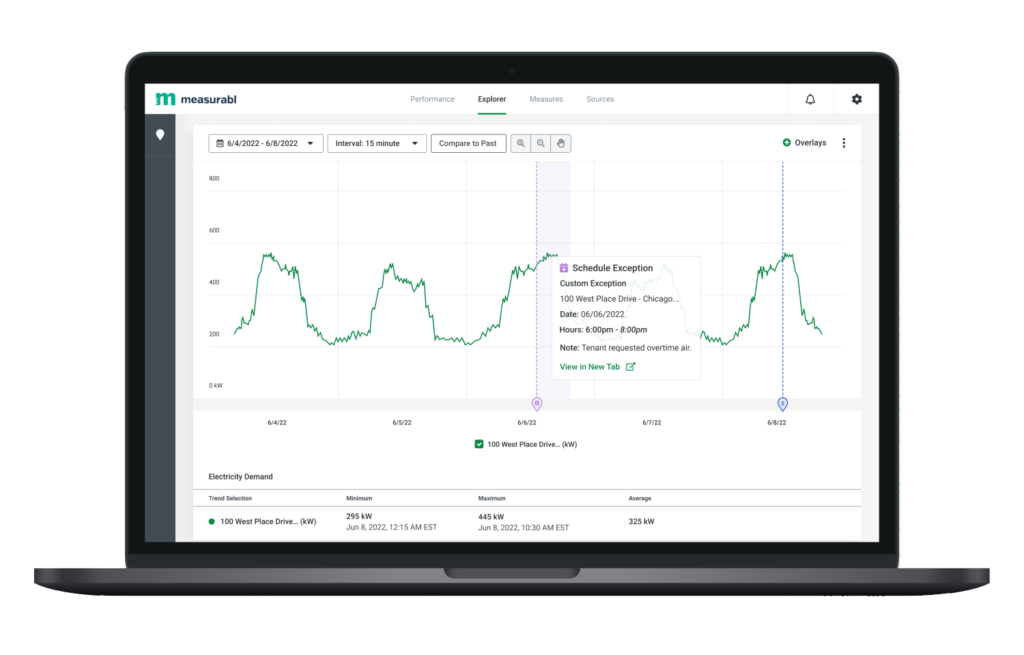Open the Interval: 15 minute dropdown
This screenshot has width=1024, height=655.
pyautogui.click(x=377, y=143)
